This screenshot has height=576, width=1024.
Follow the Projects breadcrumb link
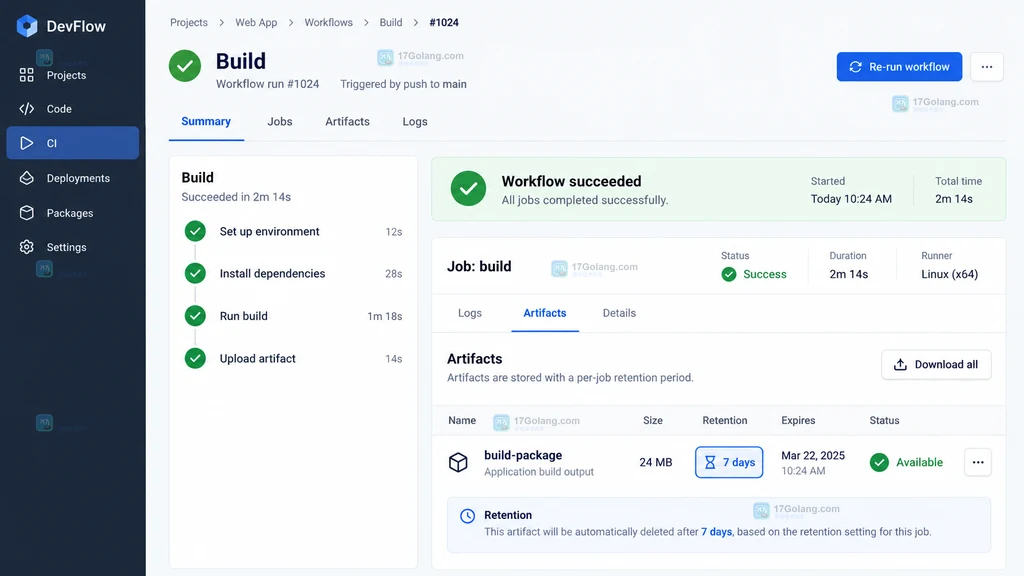[189, 22]
